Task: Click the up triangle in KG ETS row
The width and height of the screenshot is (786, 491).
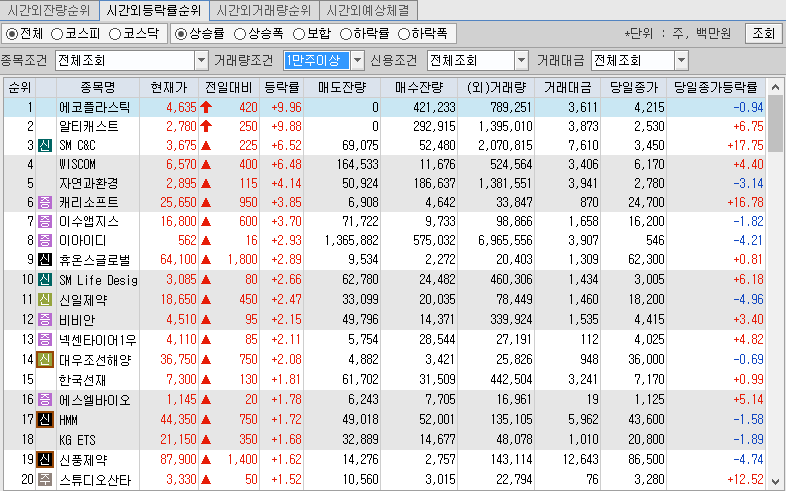Action: tap(206, 440)
